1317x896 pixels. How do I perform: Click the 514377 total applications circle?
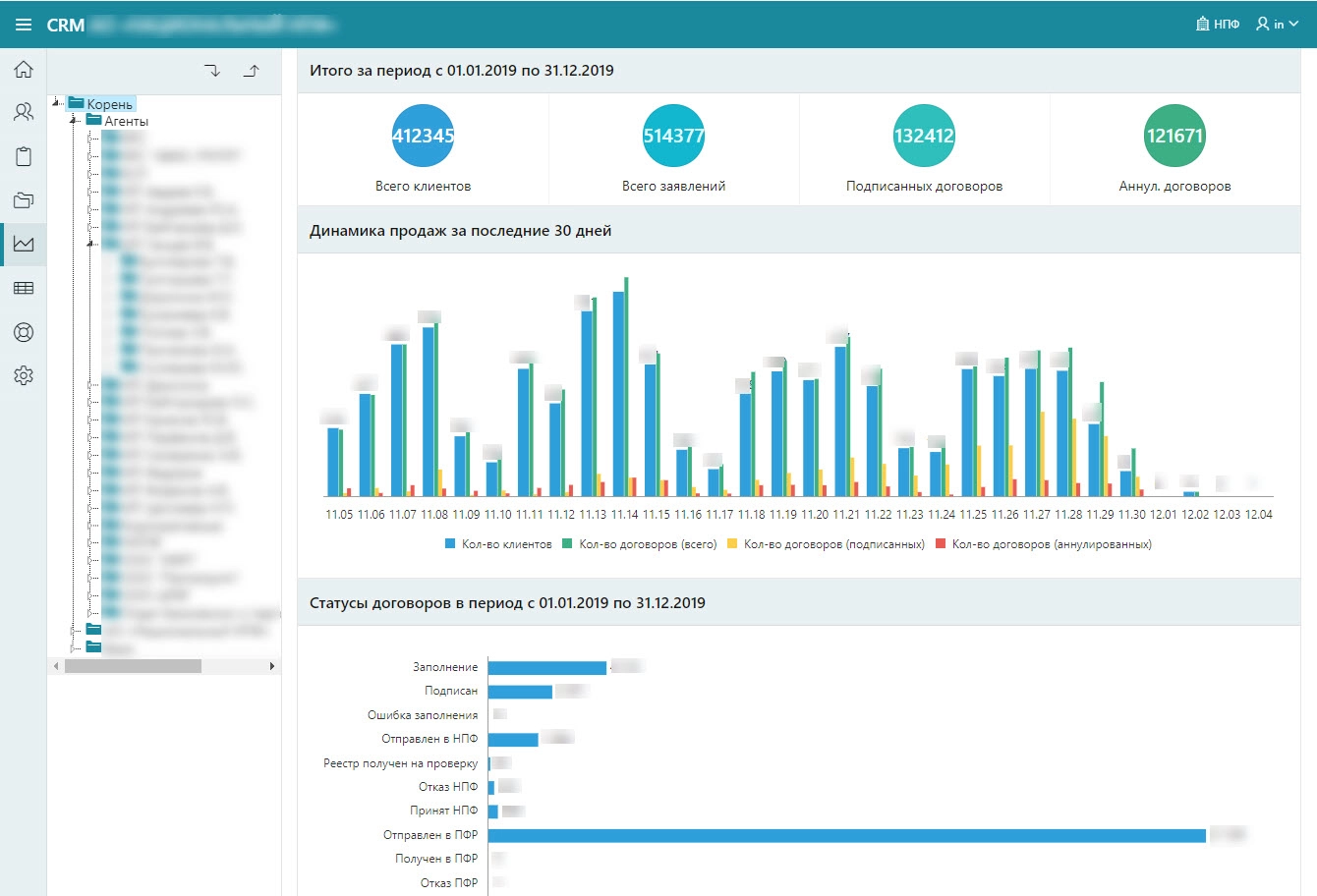point(673,136)
